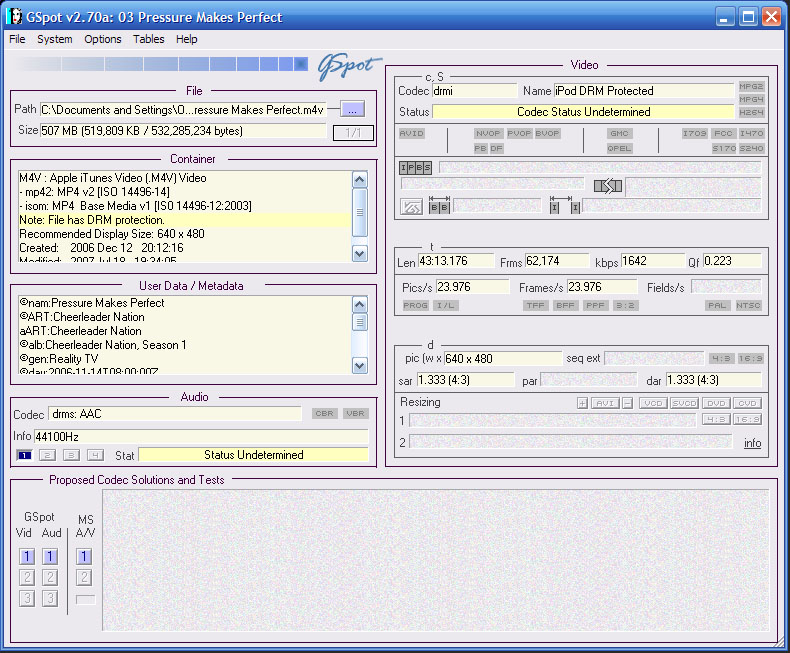Viewport: 790px width, 653px height.
Task: Click the NTSC indicator
Action: click(748, 306)
